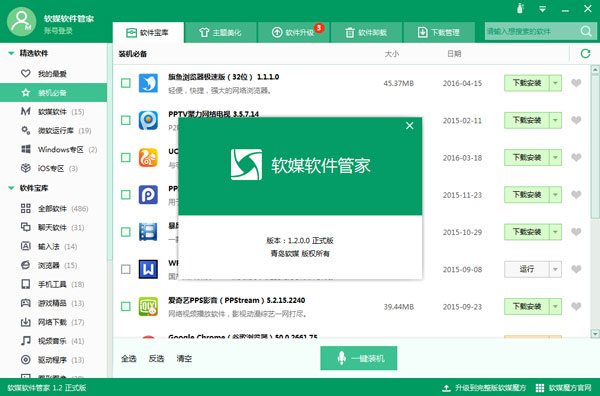Open 游戏精品 category

(53, 303)
